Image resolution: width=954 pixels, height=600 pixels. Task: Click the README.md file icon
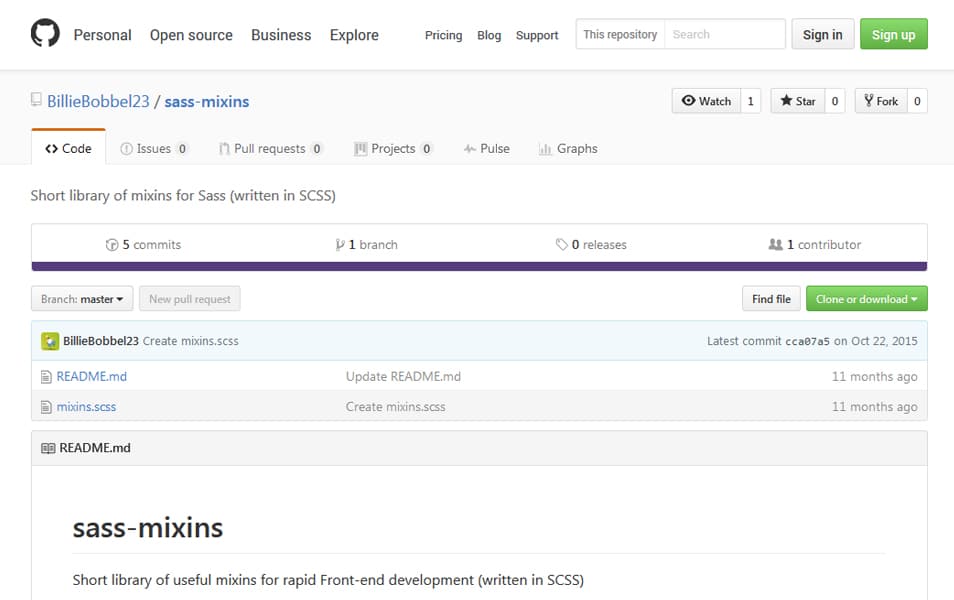46,377
